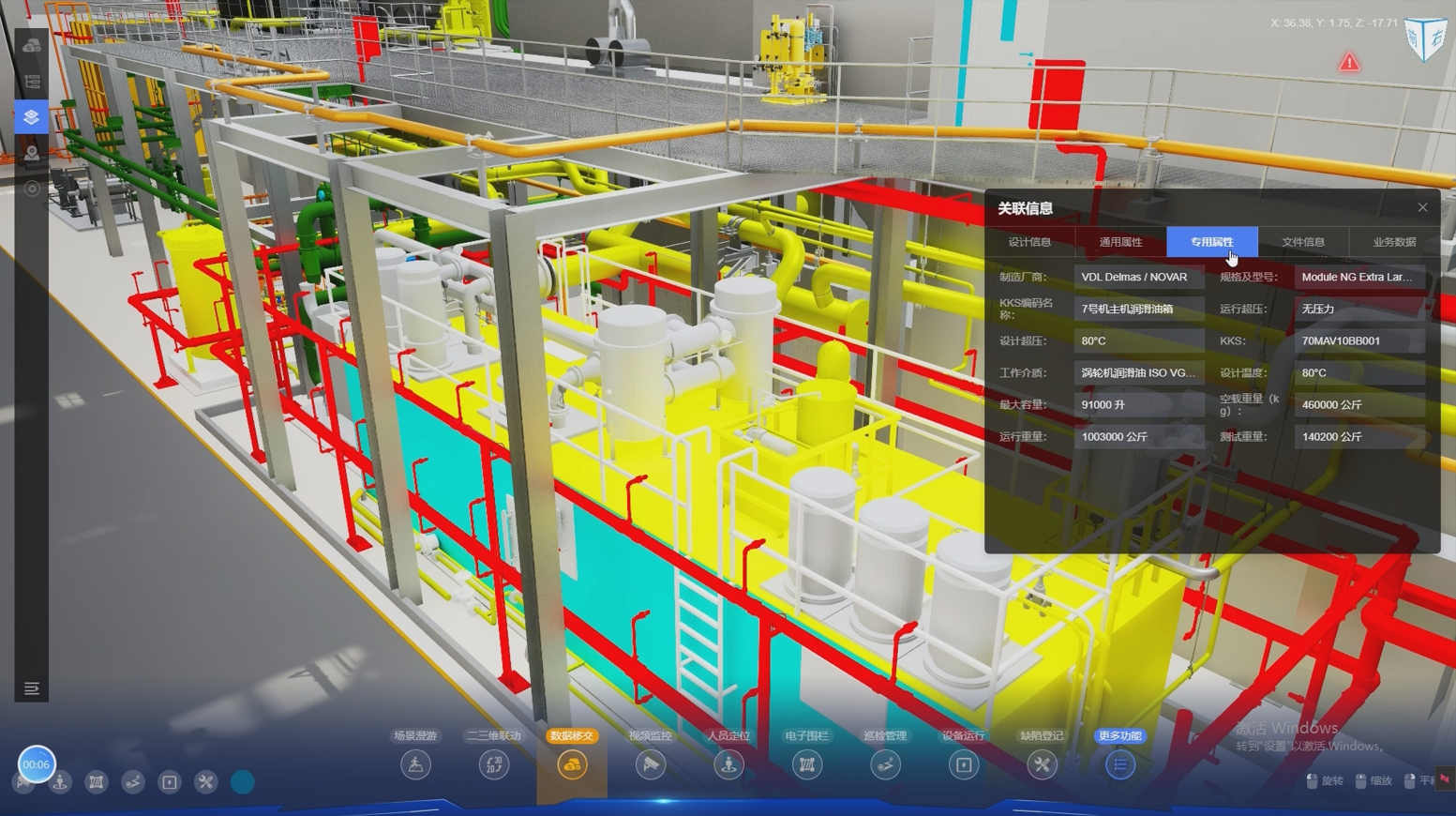
Task: Select the 文件信息 tab
Action: pyautogui.click(x=1303, y=242)
